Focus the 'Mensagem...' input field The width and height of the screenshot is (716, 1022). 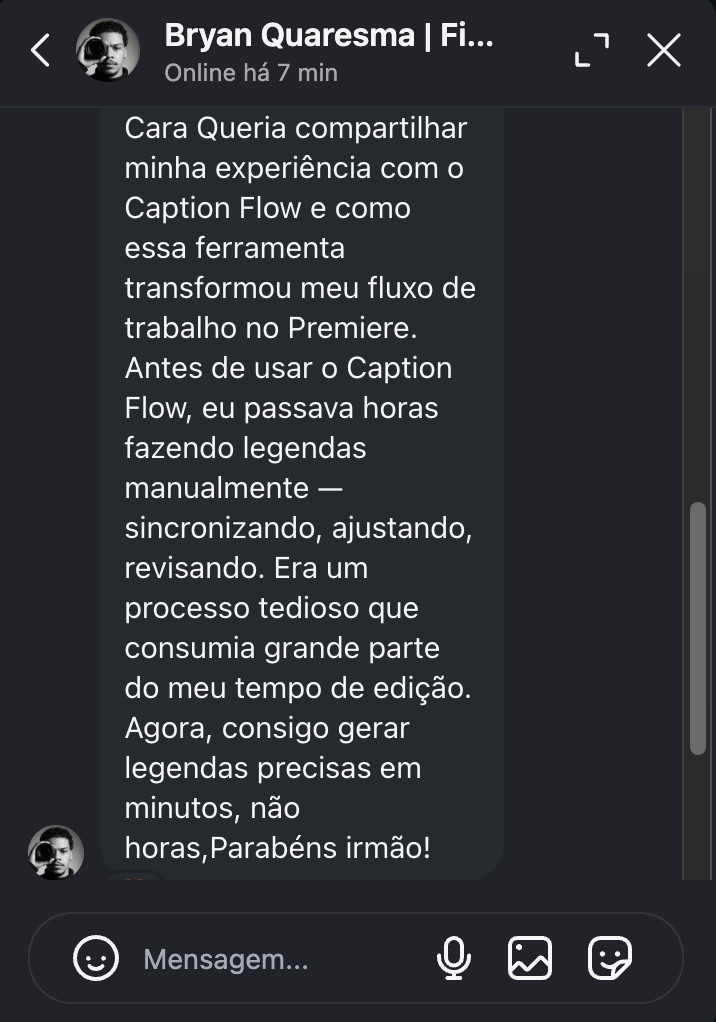pos(250,958)
